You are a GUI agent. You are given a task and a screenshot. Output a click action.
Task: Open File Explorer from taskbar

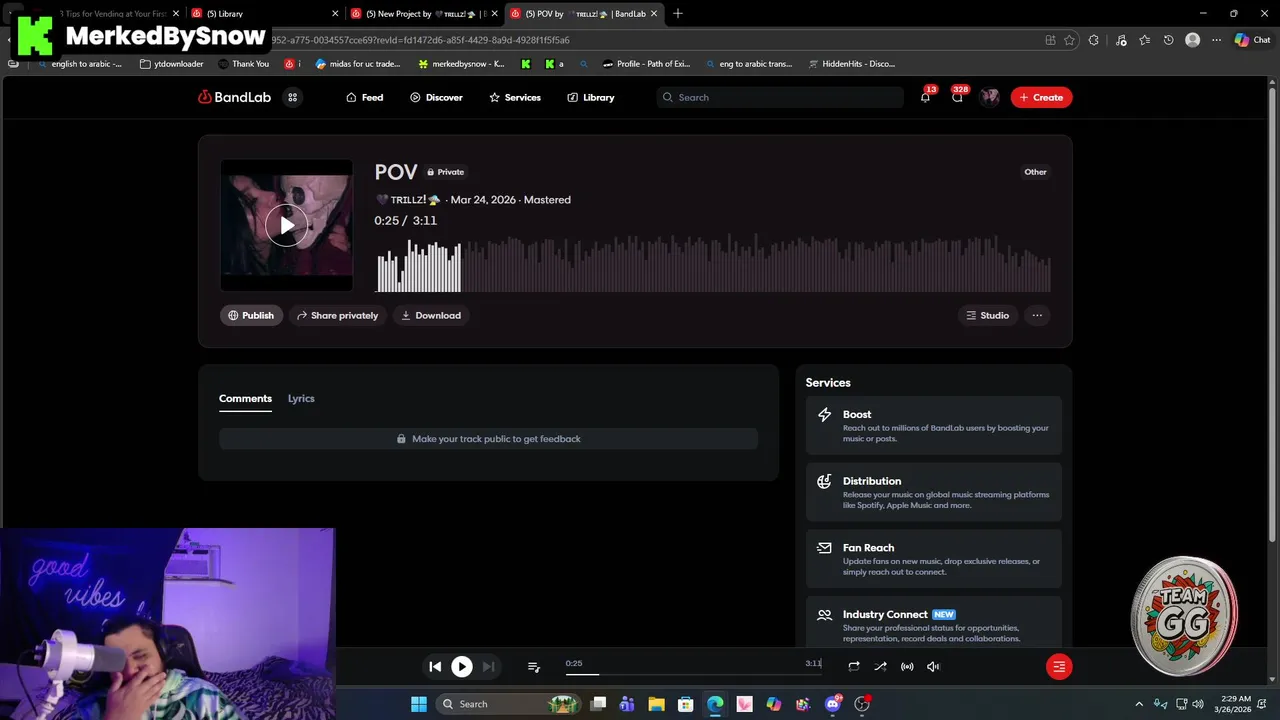pyautogui.click(x=656, y=704)
